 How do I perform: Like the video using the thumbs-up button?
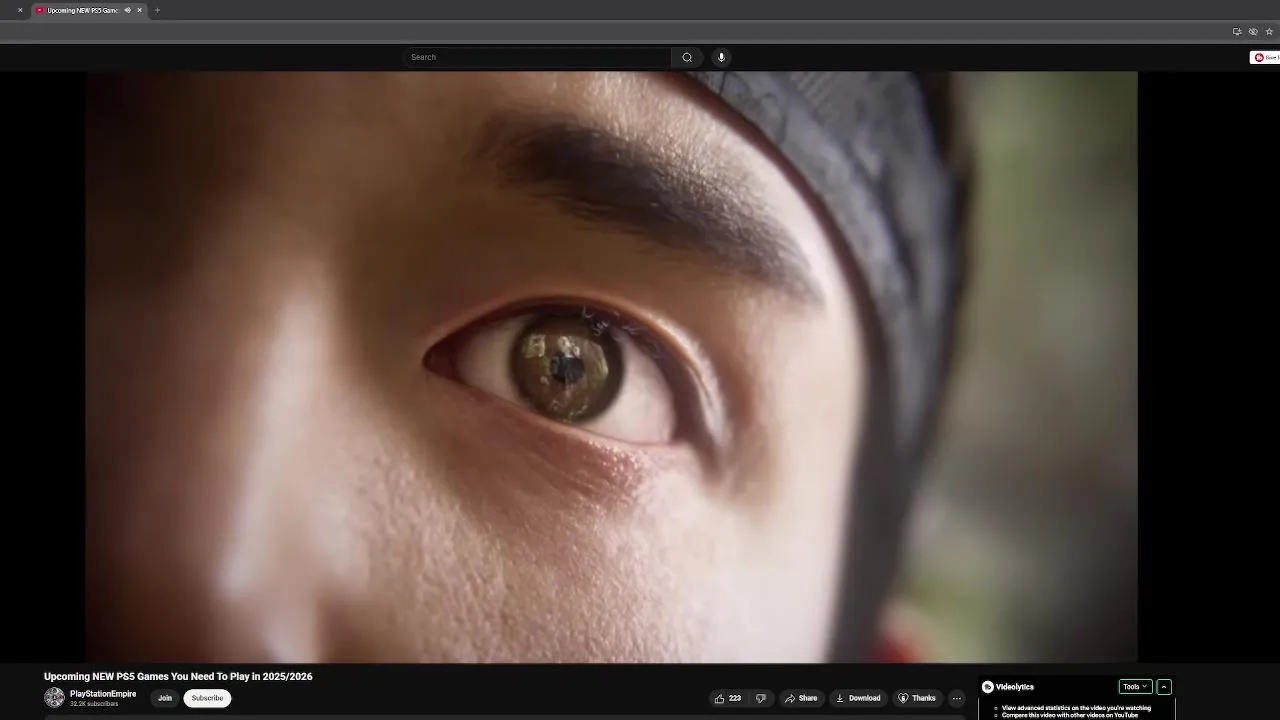[728, 698]
